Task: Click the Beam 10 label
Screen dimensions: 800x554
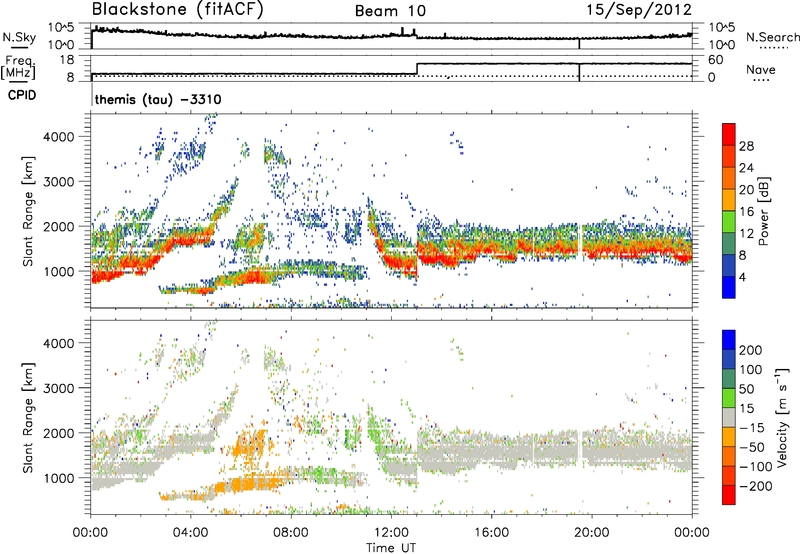Action: tap(390, 11)
